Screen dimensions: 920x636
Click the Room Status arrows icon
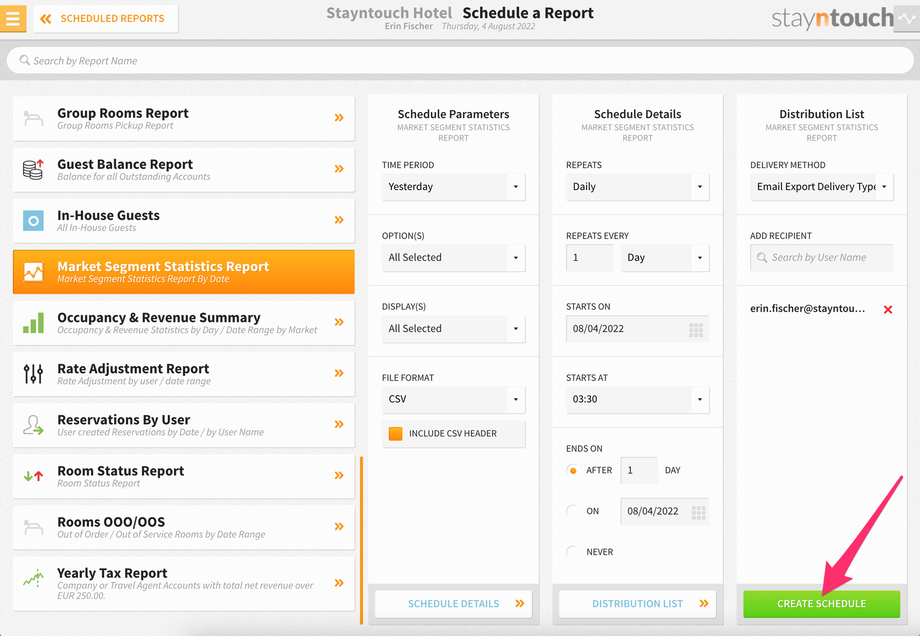tap(33, 476)
